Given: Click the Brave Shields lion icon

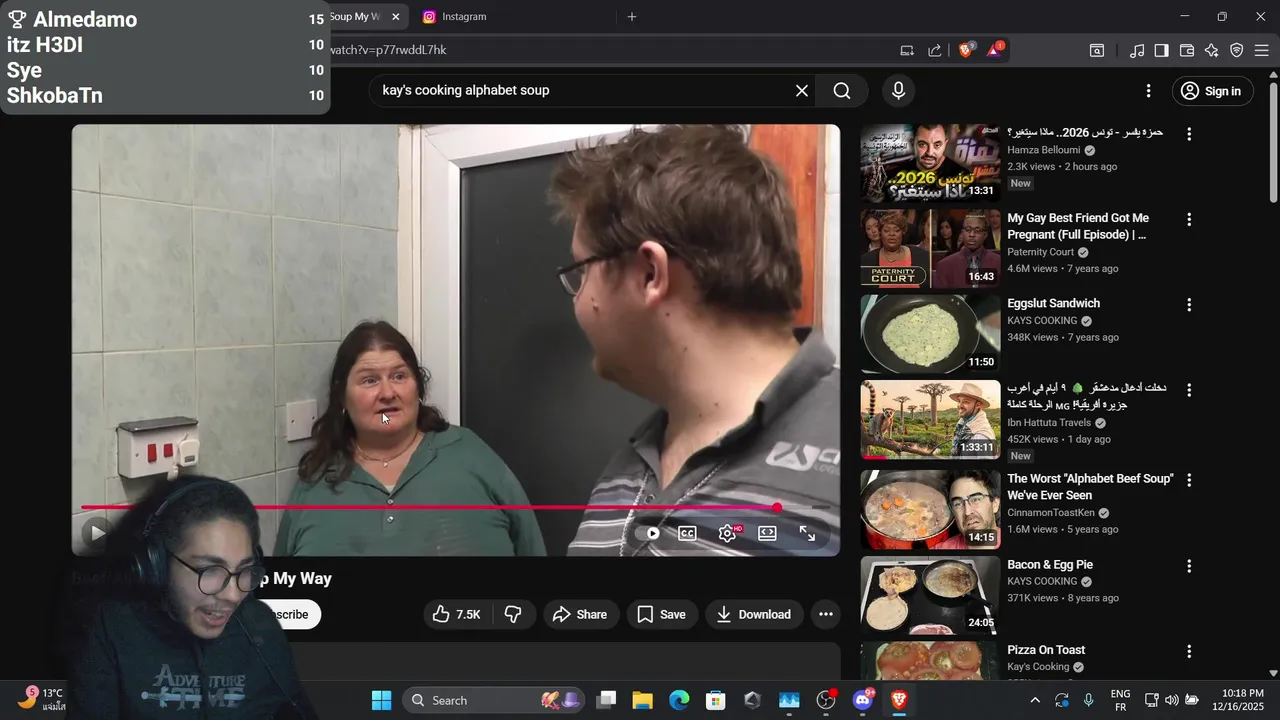Looking at the screenshot, I should click(x=966, y=50).
